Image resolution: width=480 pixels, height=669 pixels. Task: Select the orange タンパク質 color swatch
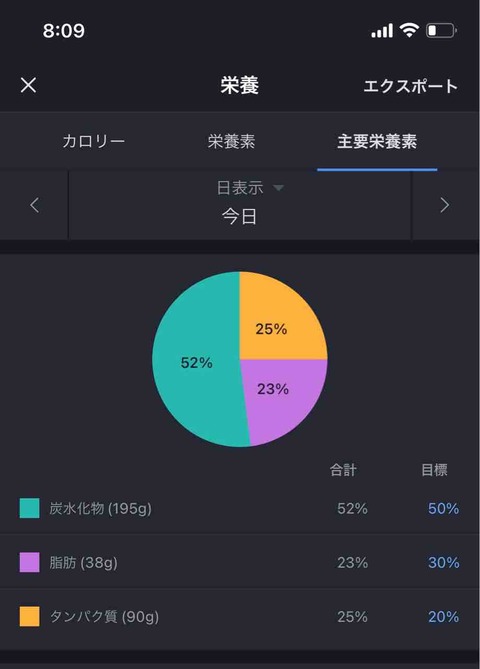point(29,617)
